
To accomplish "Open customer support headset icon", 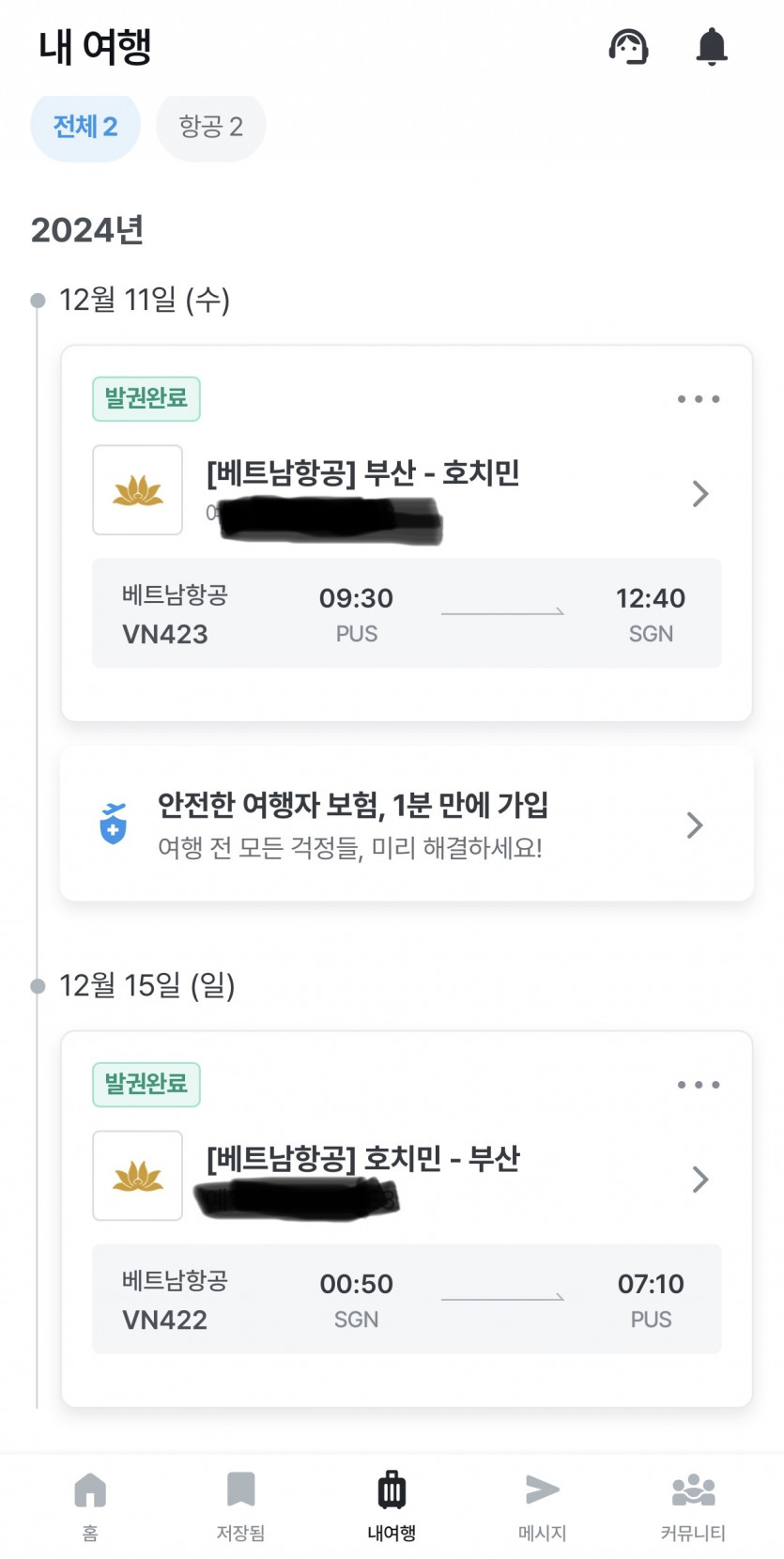I will click(x=628, y=46).
